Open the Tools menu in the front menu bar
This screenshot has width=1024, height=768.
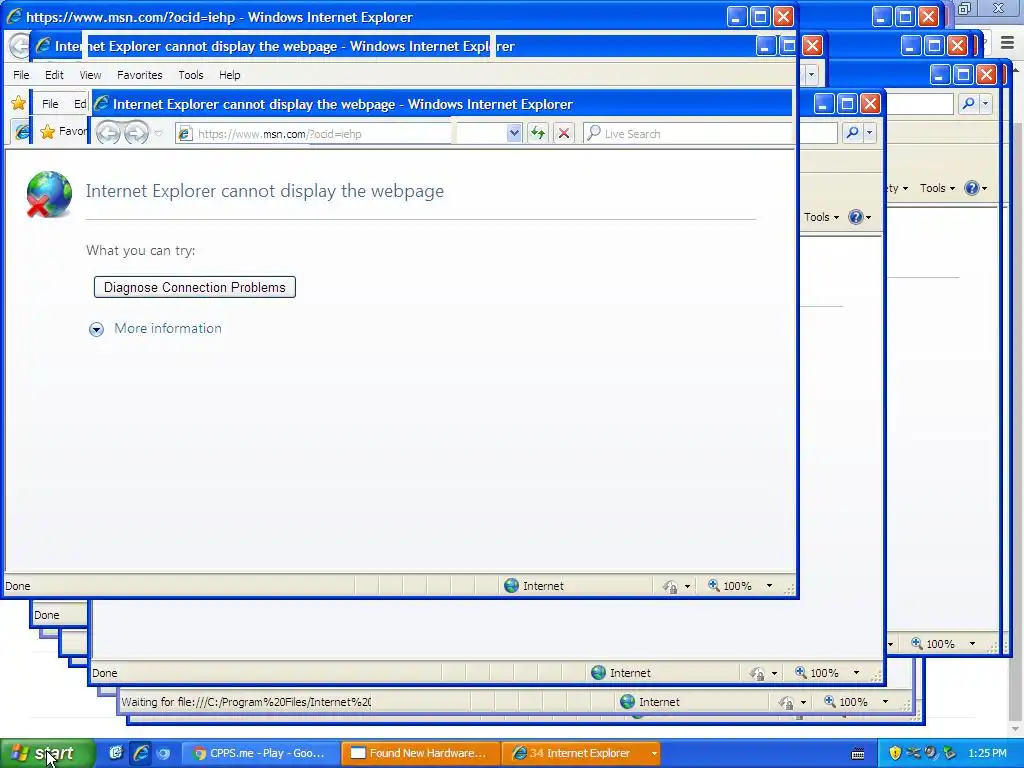point(191,75)
